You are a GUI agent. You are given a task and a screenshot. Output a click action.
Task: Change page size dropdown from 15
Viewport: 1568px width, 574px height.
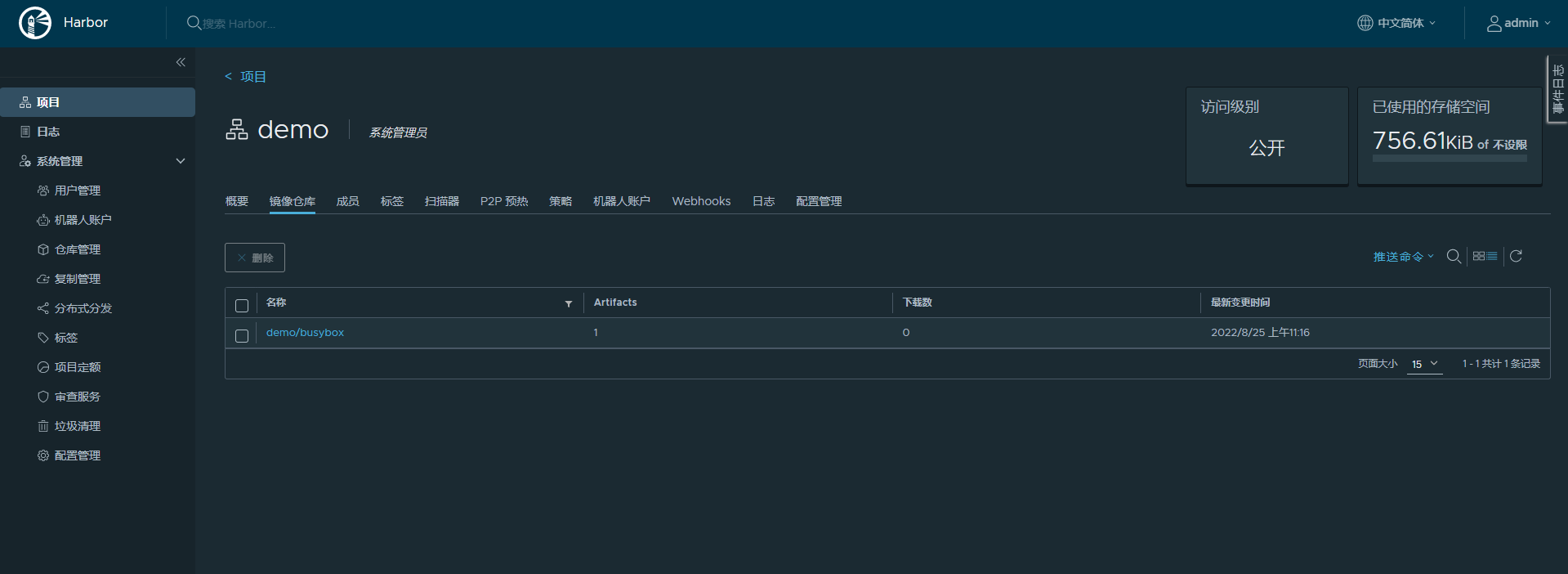[1424, 364]
